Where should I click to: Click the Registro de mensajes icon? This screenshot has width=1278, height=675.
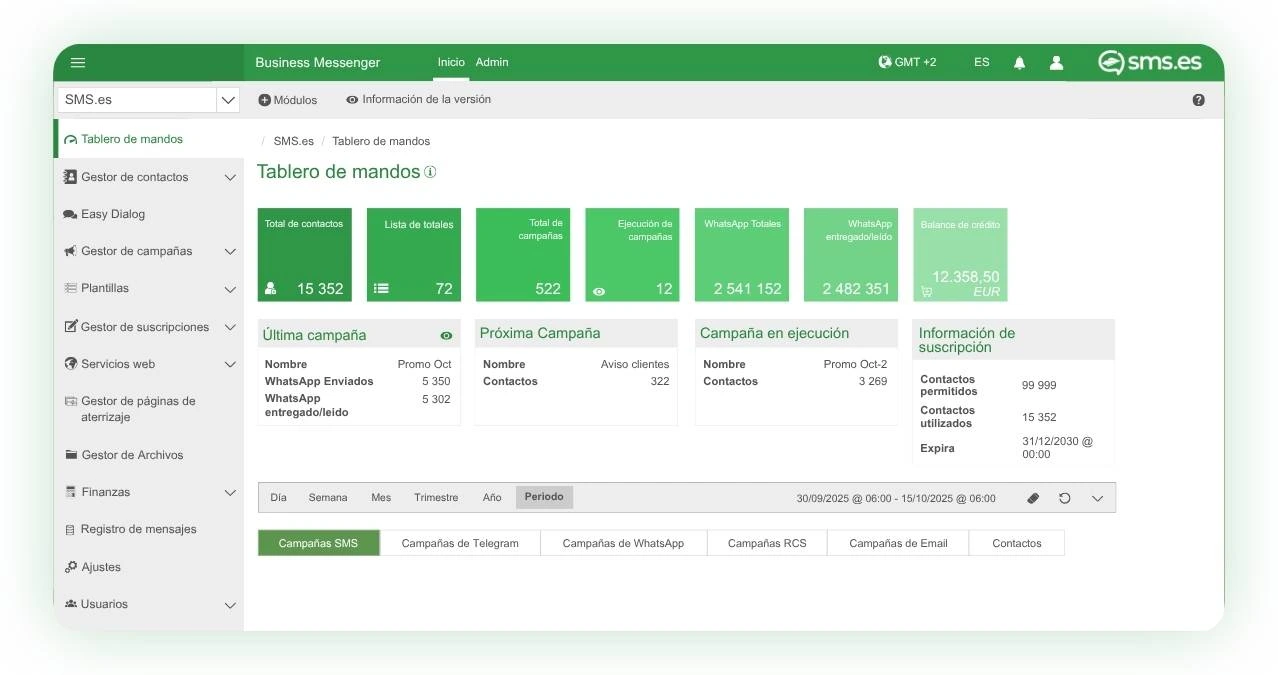(70, 530)
